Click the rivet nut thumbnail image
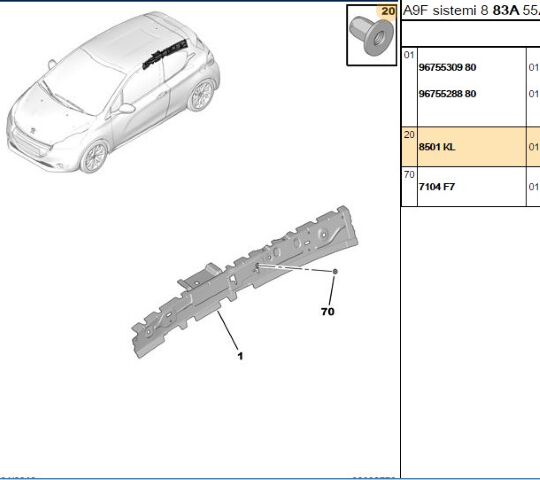The width and height of the screenshot is (540, 480). pos(371,36)
